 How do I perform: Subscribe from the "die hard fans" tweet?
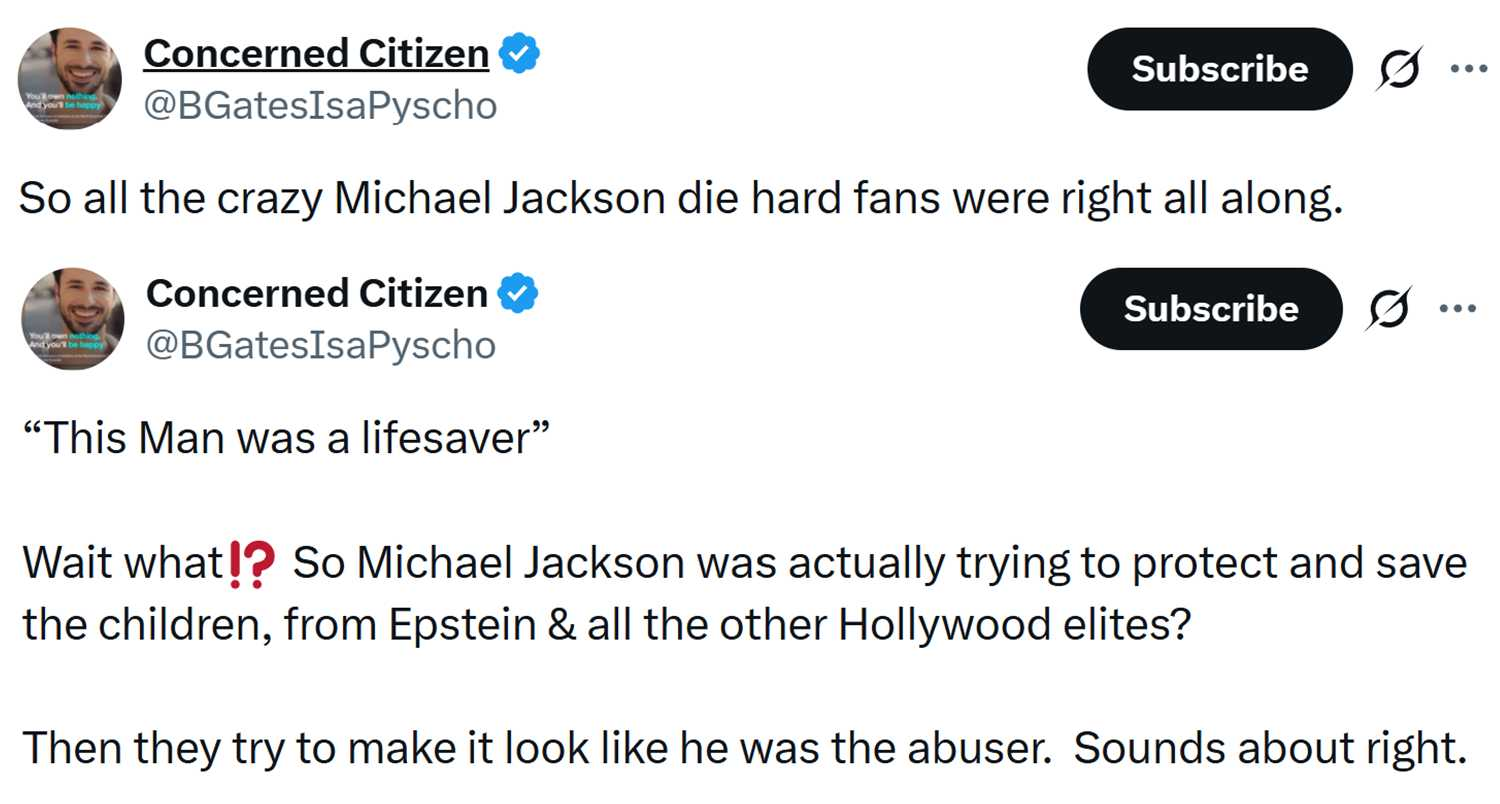point(1219,69)
